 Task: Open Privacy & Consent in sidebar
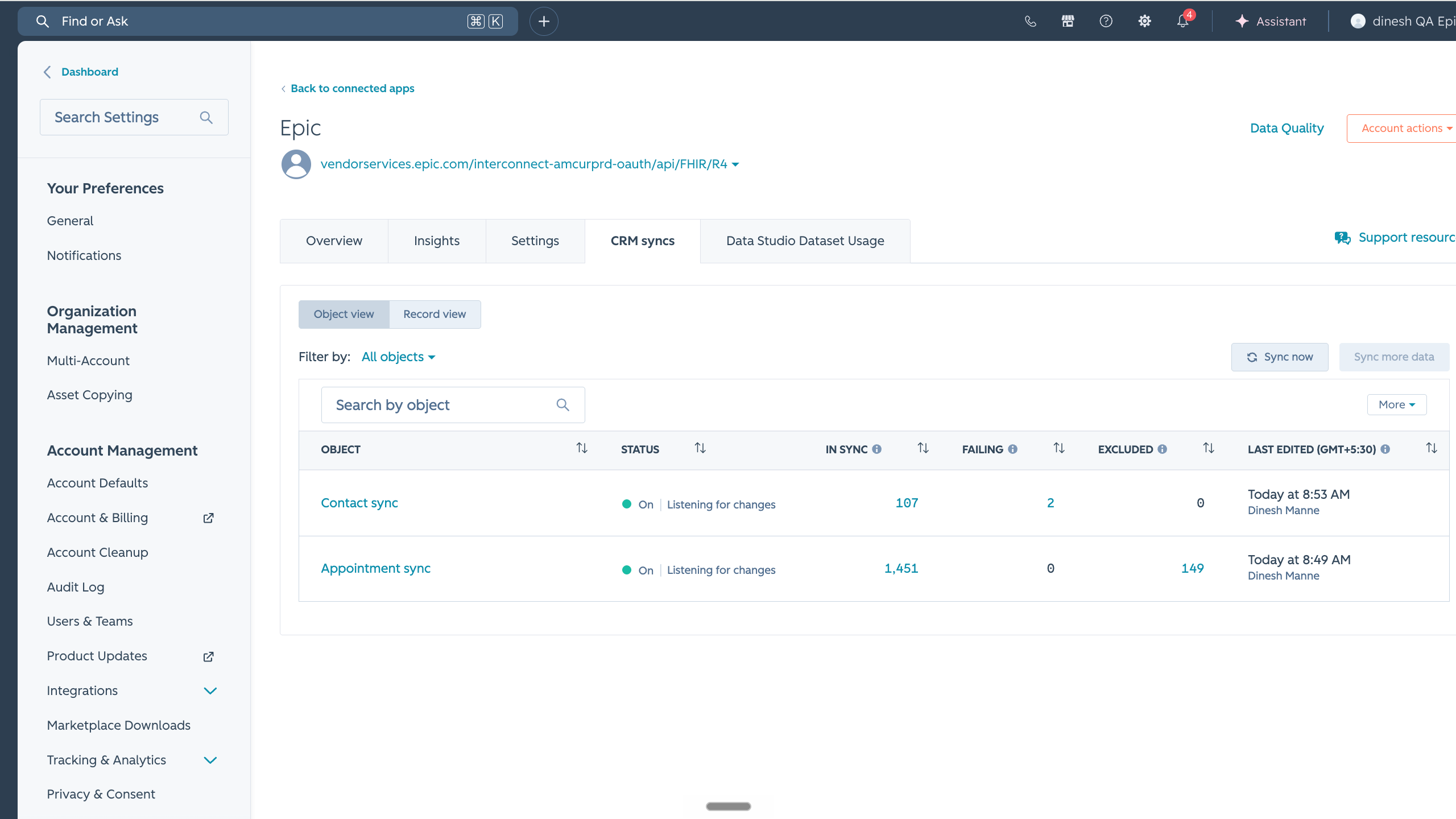101,795
